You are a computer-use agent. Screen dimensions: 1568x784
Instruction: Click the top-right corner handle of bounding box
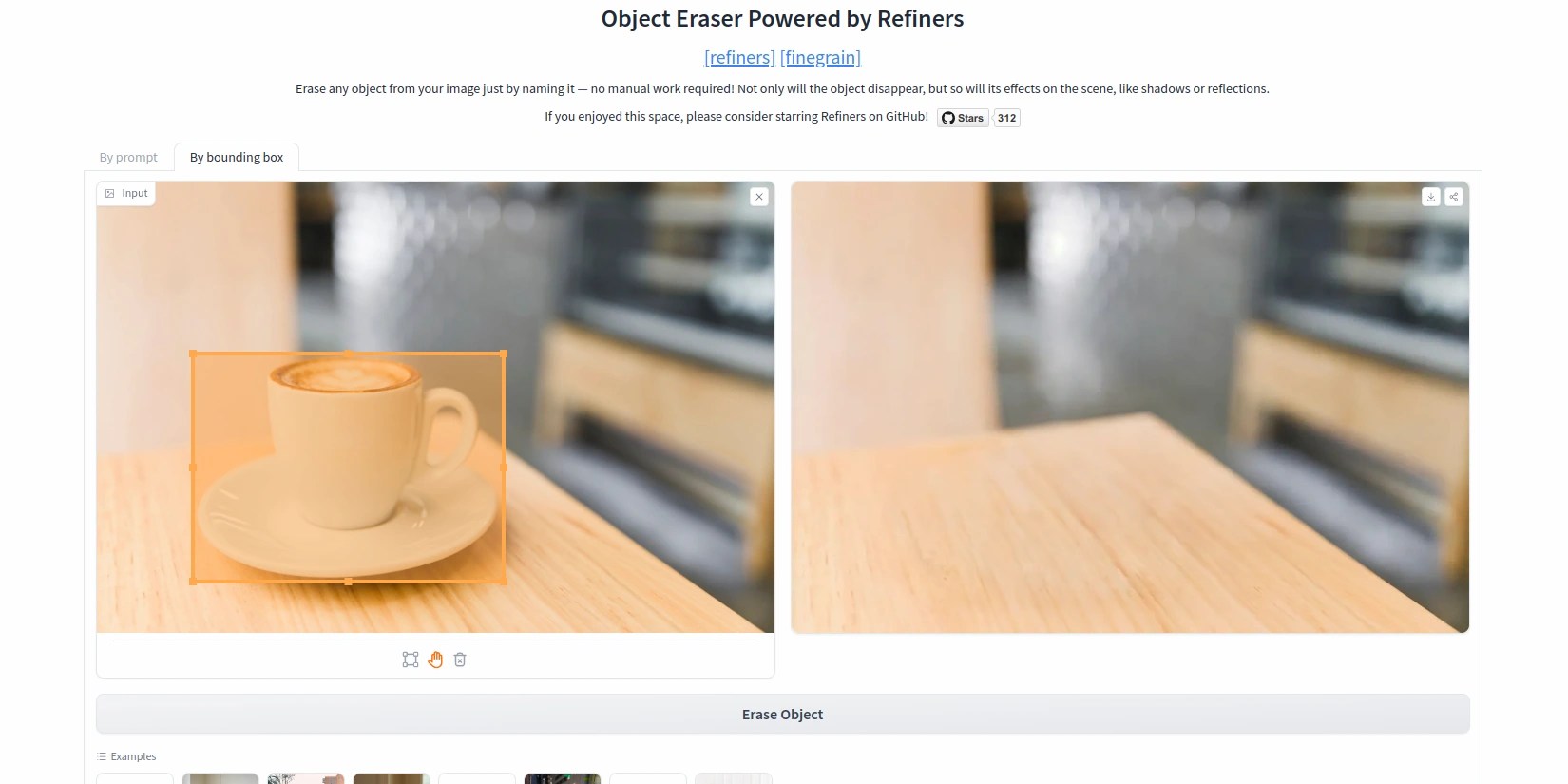(x=504, y=354)
